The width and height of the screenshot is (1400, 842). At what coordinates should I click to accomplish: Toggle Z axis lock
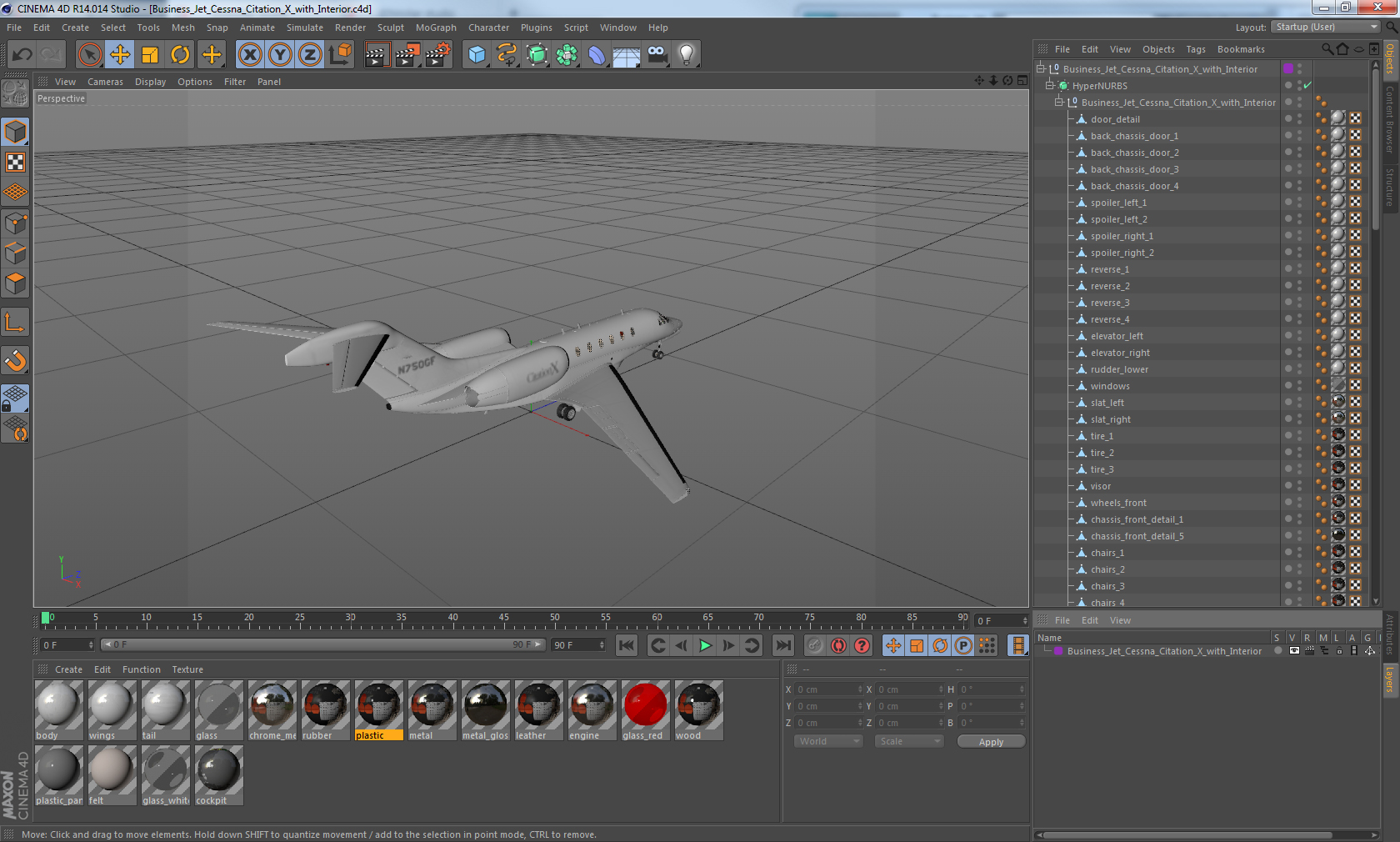[310, 55]
